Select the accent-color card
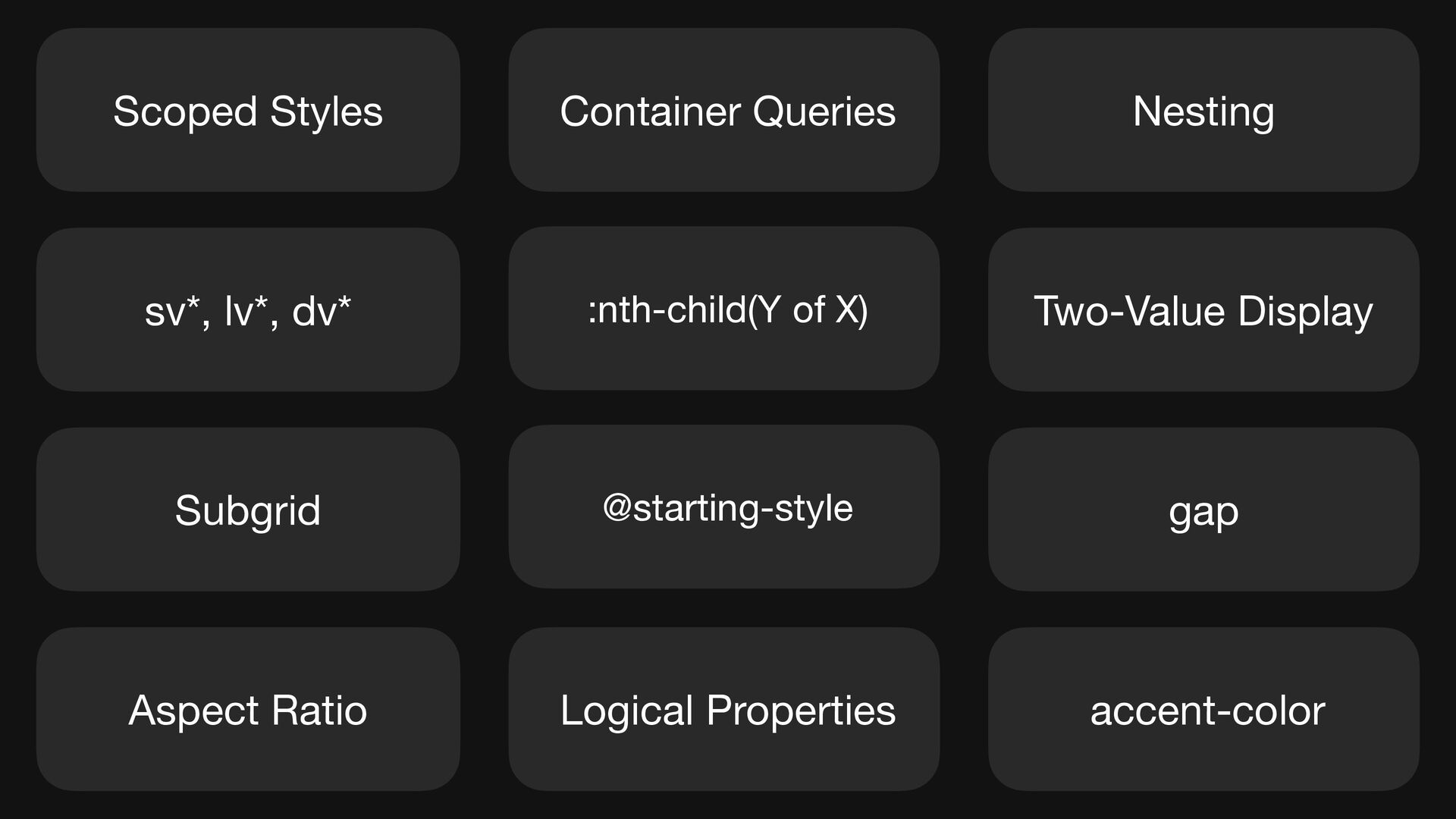 click(1203, 709)
